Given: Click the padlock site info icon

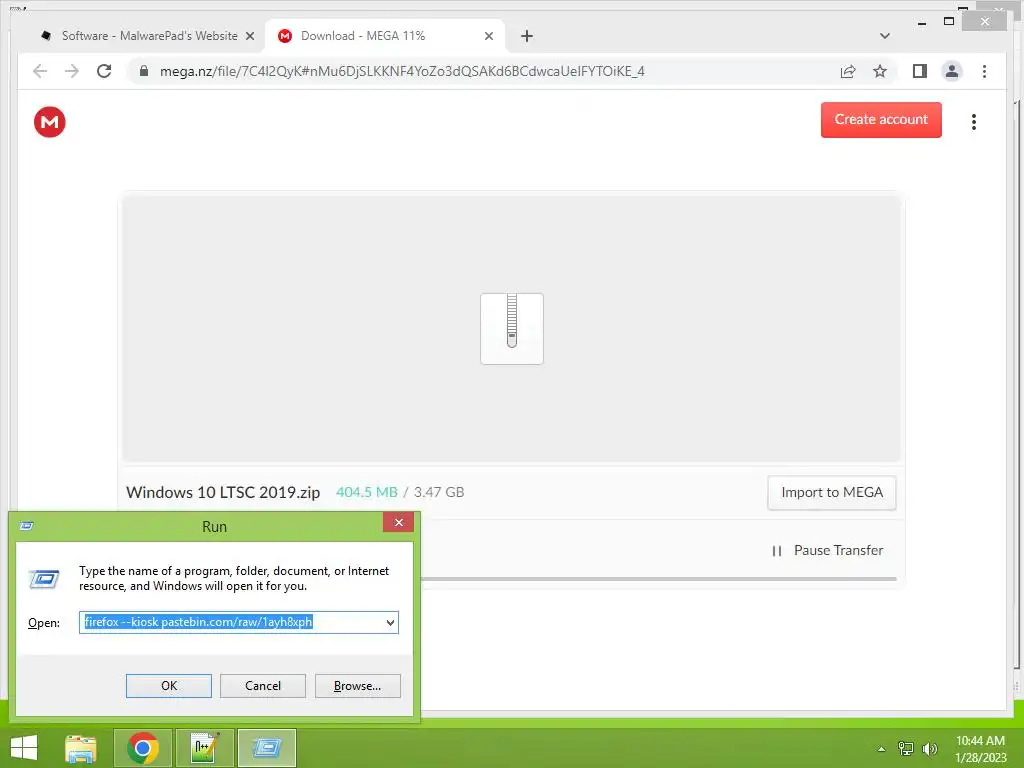Looking at the screenshot, I should coord(144,71).
